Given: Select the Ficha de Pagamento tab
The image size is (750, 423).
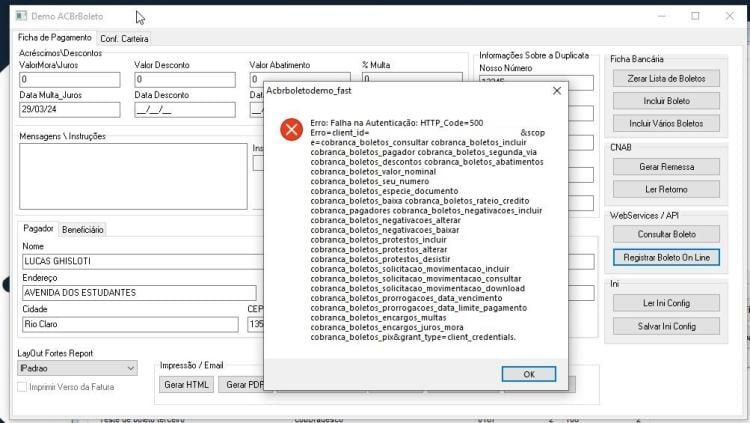Looking at the screenshot, I should [x=55, y=37].
